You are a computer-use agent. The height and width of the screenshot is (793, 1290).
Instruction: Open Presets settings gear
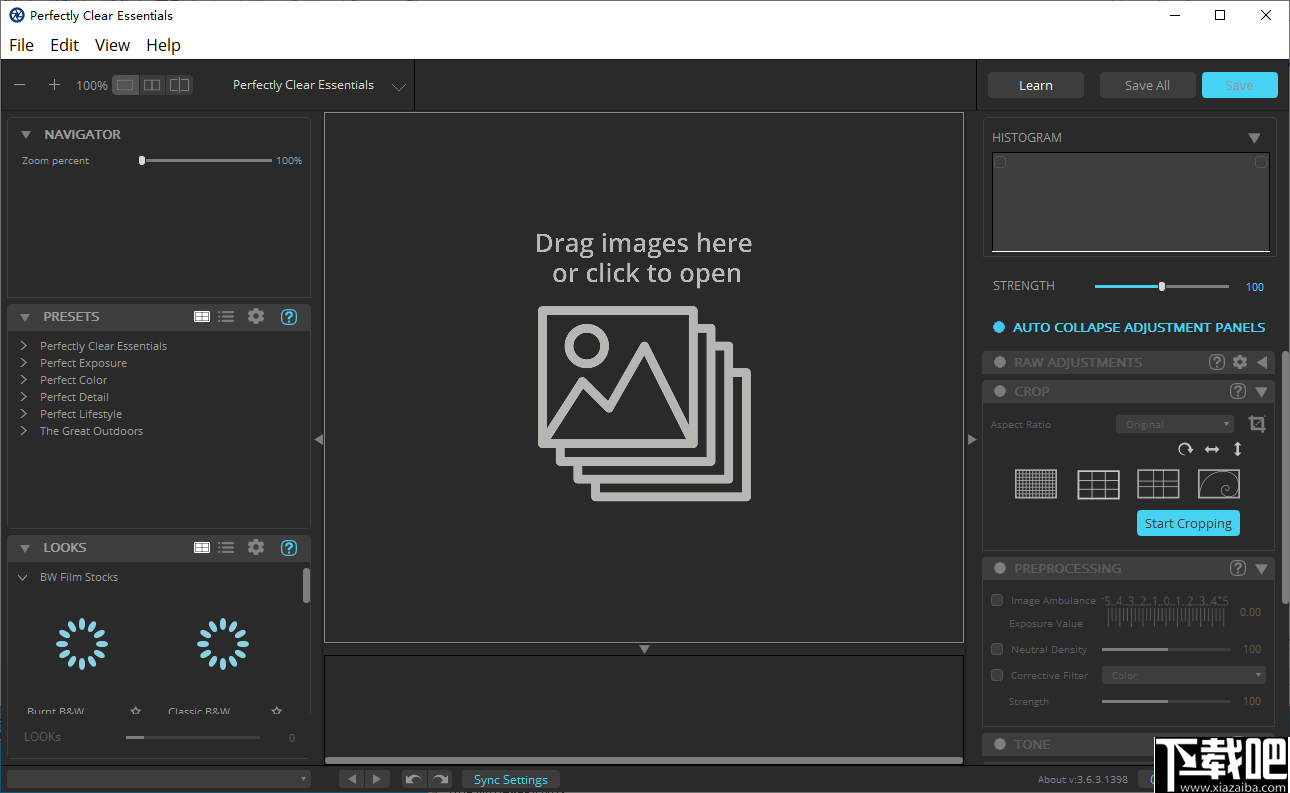coord(256,316)
